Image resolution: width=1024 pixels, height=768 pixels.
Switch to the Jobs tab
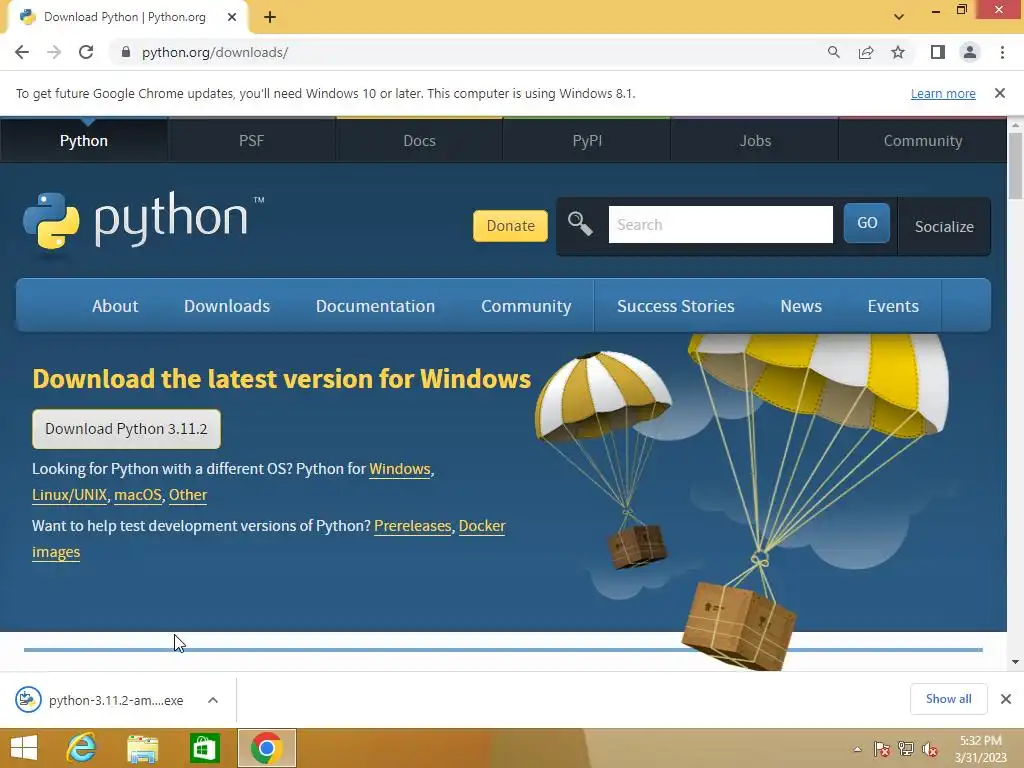(x=755, y=141)
